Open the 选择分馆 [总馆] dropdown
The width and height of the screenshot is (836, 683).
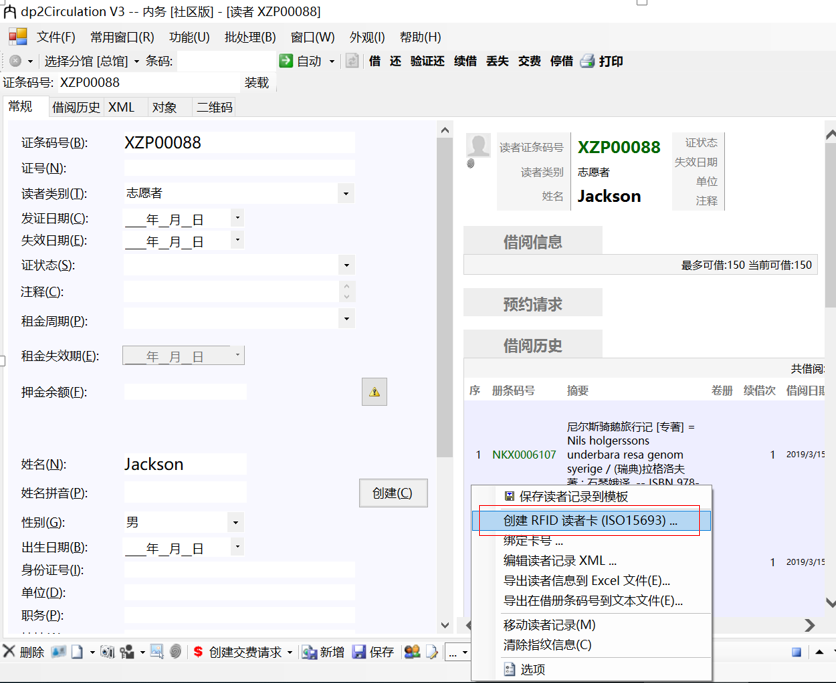(91, 61)
